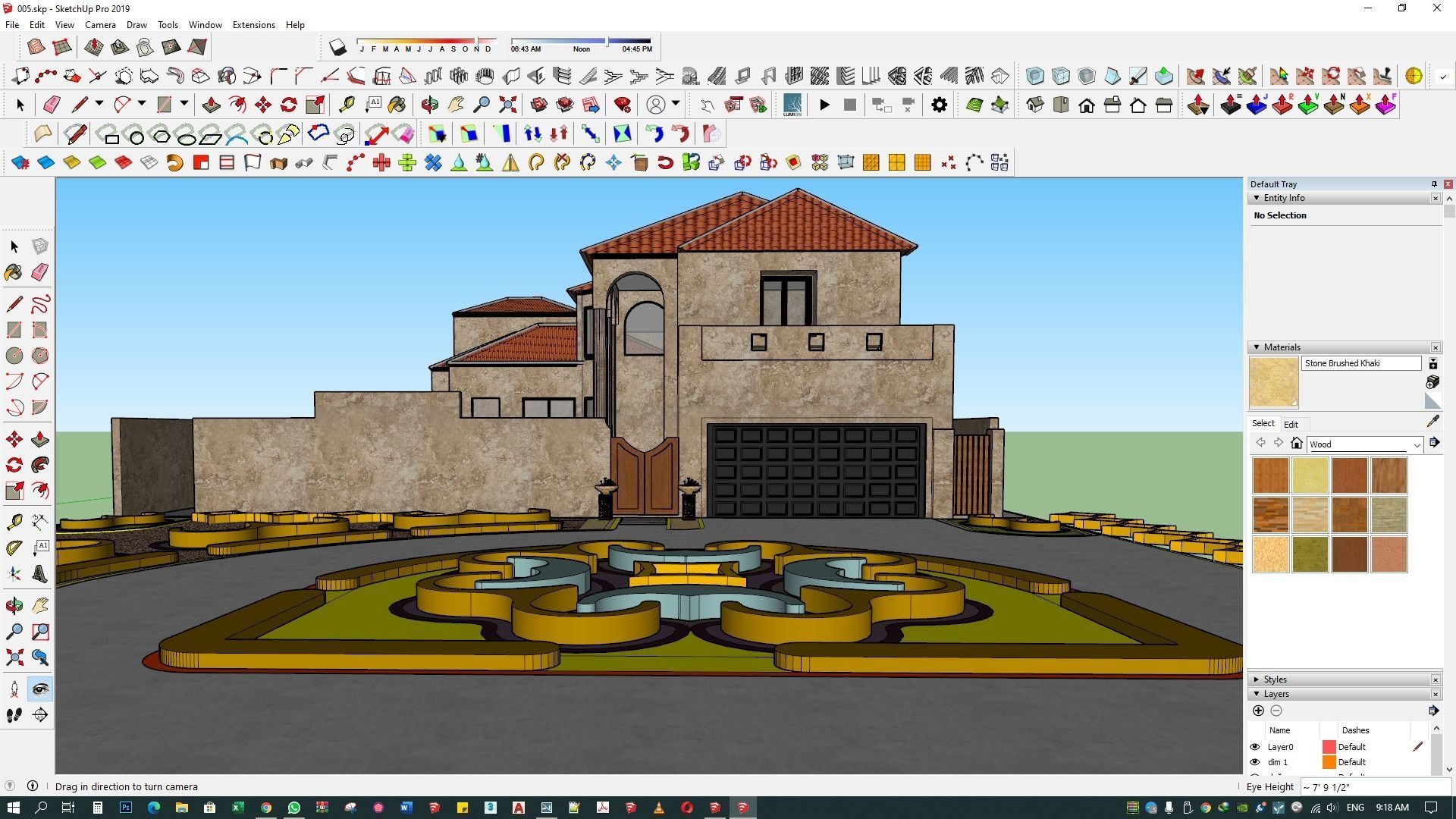Screen dimensions: 1456x819
Task: Switch to the Edit tab in Materials
Action: (x=1291, y=425)
